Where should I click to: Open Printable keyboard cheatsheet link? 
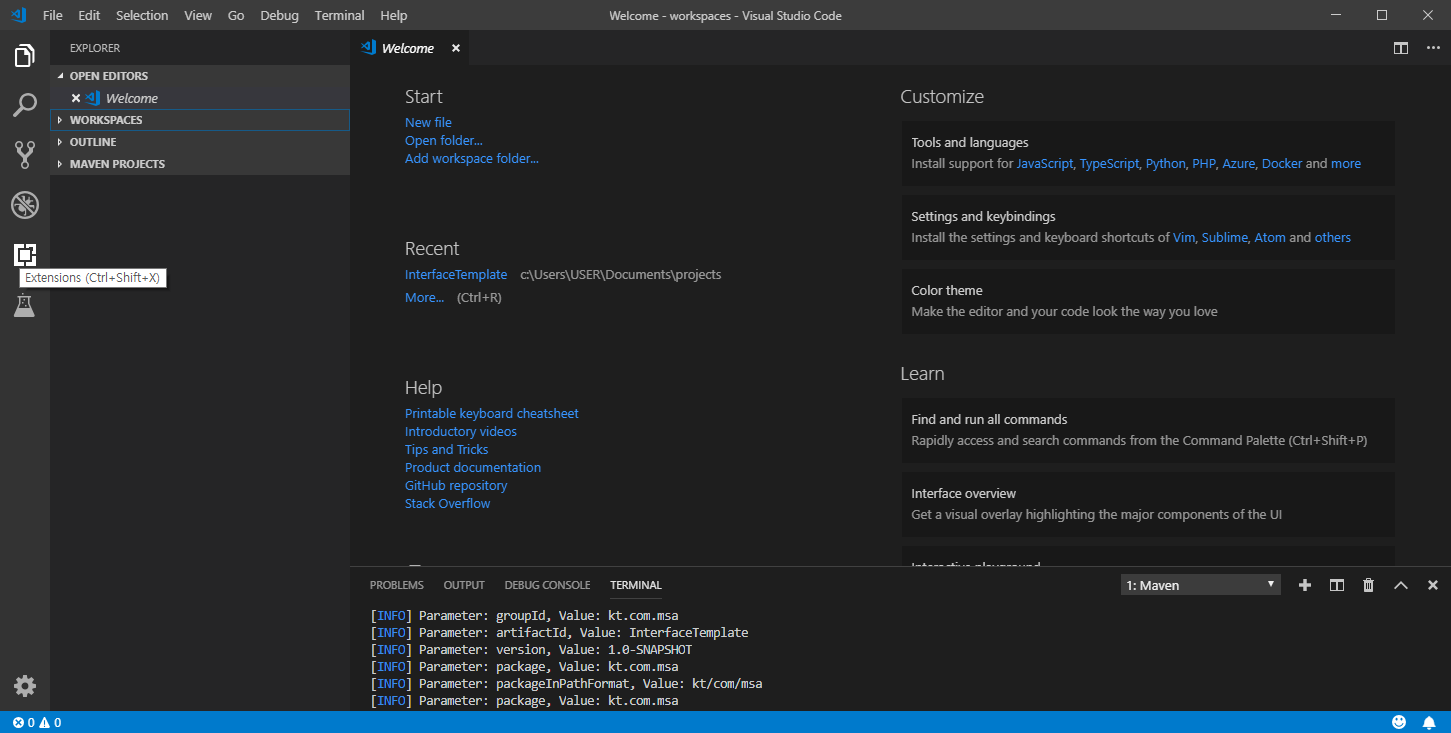pos(492,413)
